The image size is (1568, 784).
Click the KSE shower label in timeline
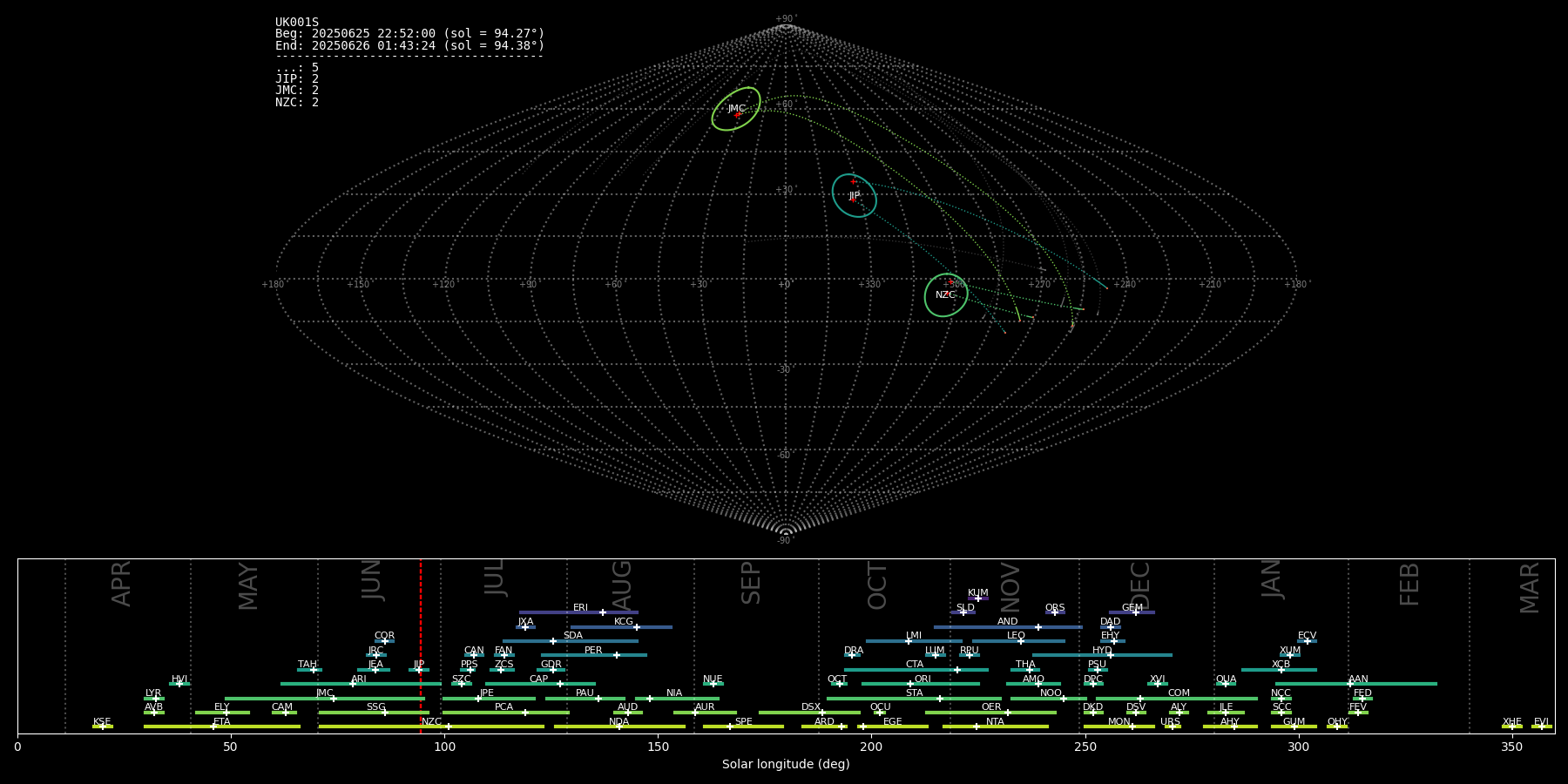click(x=103, y=721)
